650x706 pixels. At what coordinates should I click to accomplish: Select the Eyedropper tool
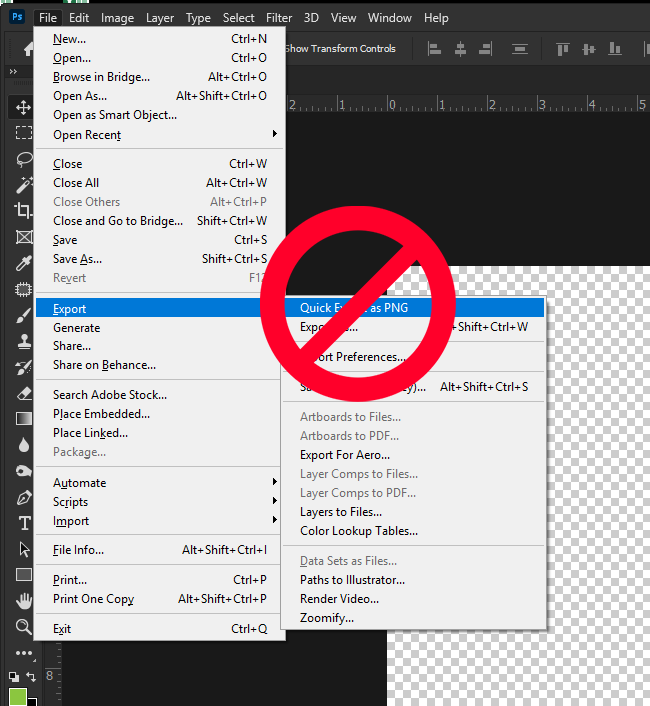23,262
